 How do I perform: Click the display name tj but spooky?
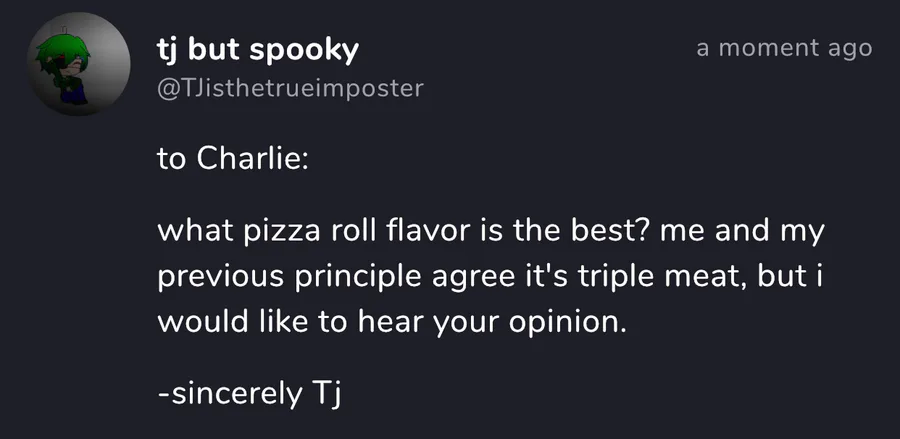tap(258, 50)
